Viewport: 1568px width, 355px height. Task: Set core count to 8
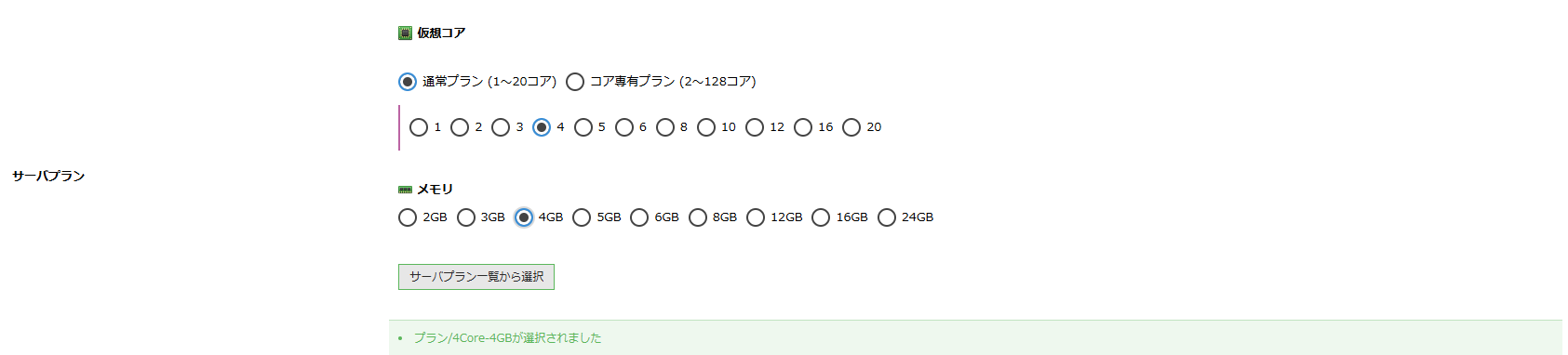(665, 127)
